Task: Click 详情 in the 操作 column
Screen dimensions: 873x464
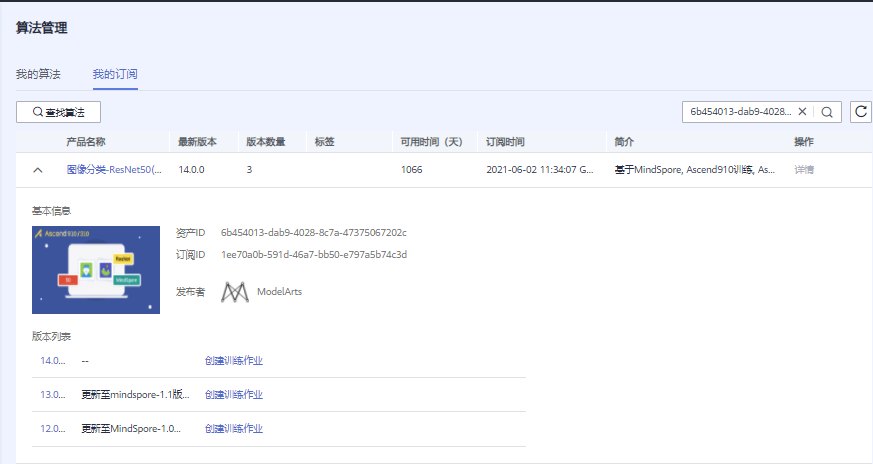Action: pyautogui.click(x=804, y=170)
